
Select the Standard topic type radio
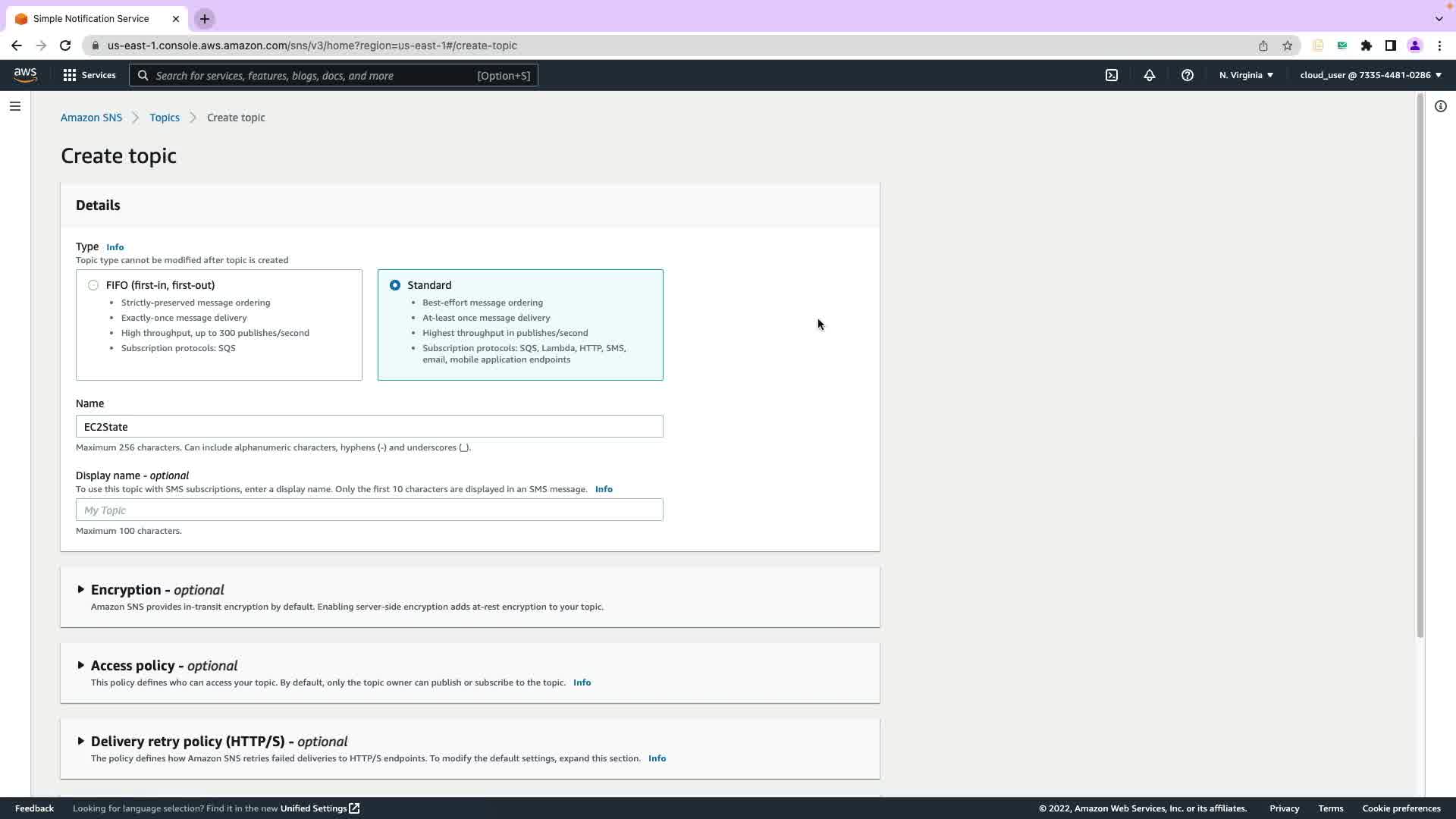pyautogui.click(x=395, y=285)
